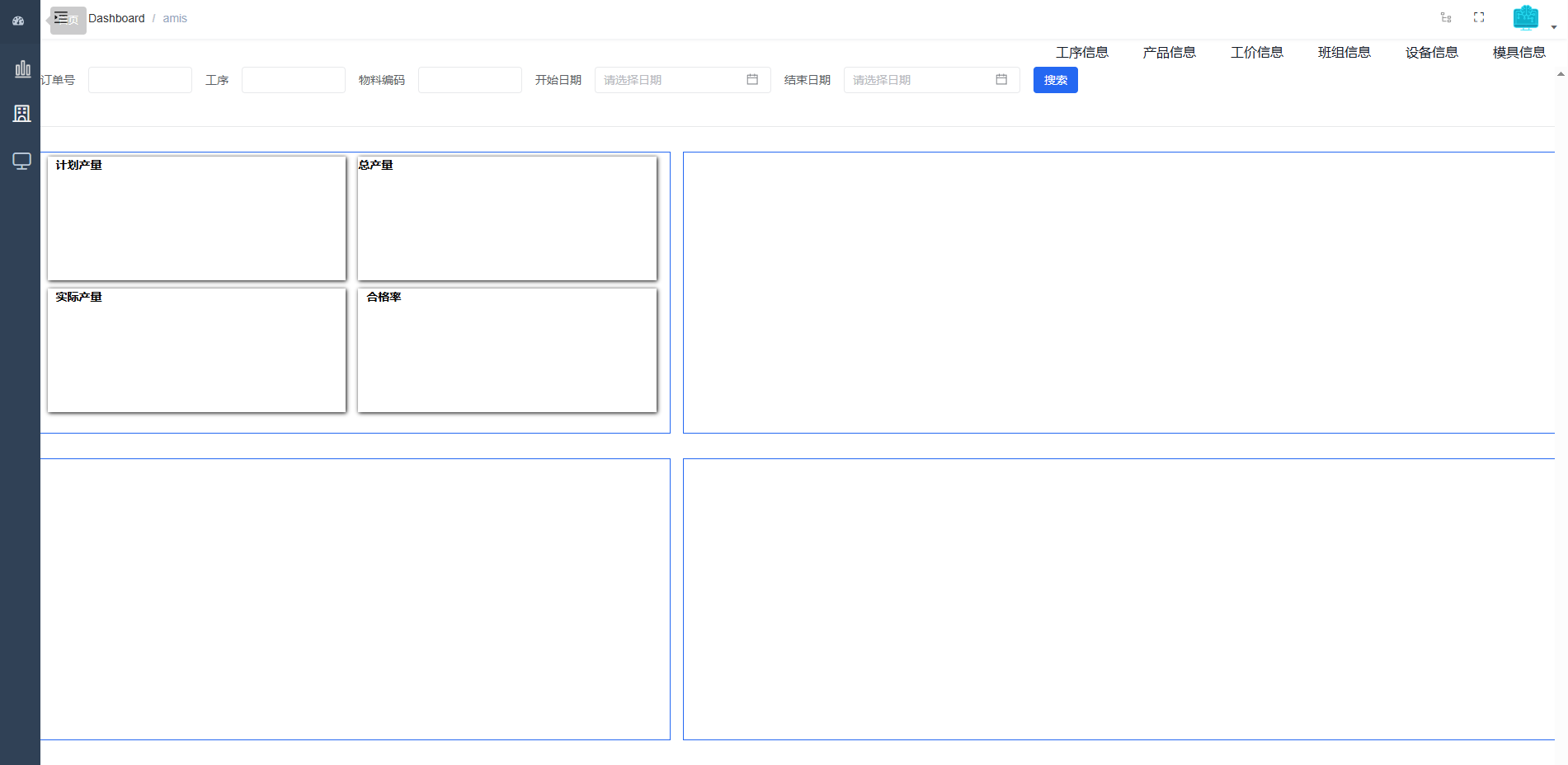Focus the 工序 input field
Screen dimensions: 1568x765
[x=294, y=80]
